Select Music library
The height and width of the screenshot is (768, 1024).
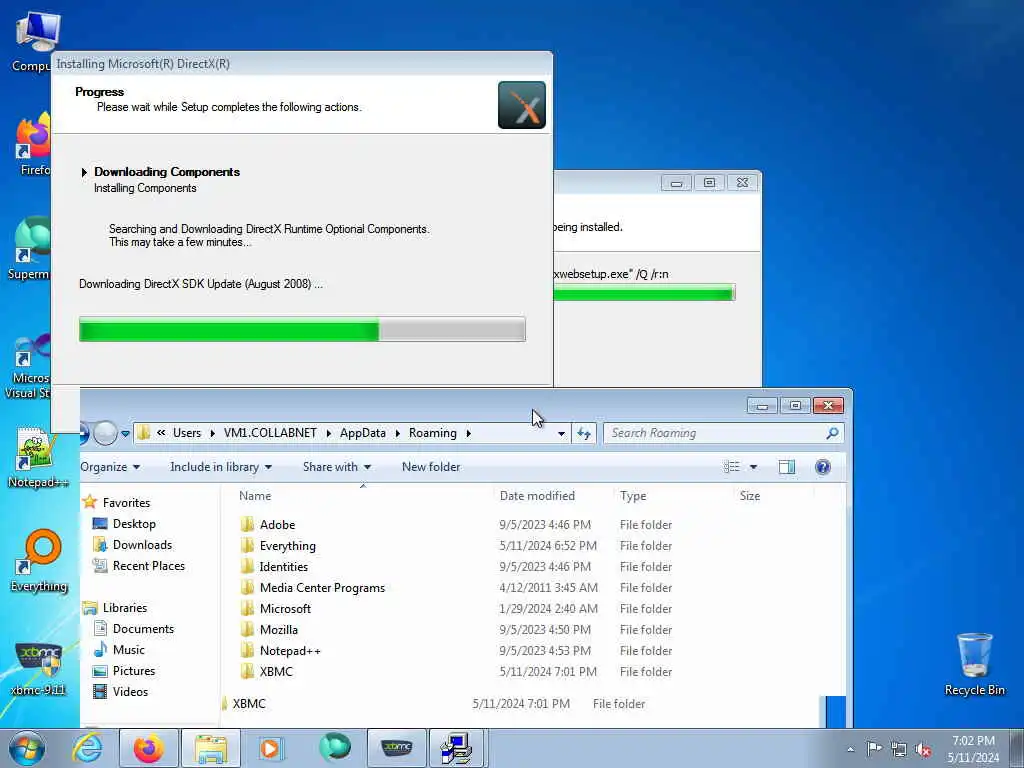(119, 650)
